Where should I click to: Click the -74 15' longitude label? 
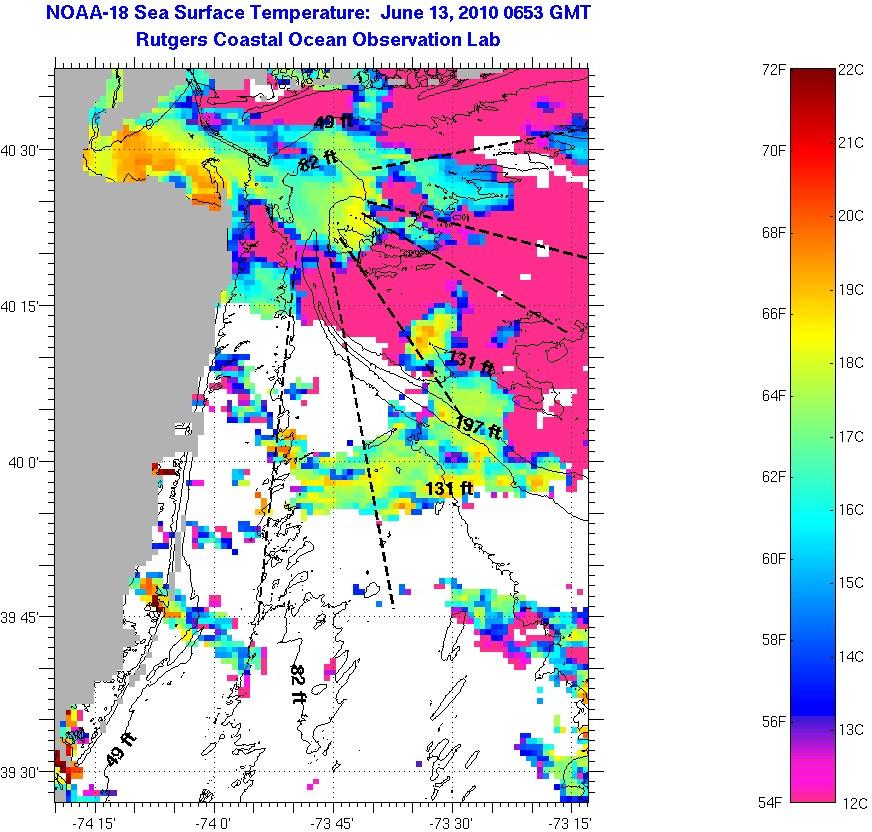[x=95, y=822]
